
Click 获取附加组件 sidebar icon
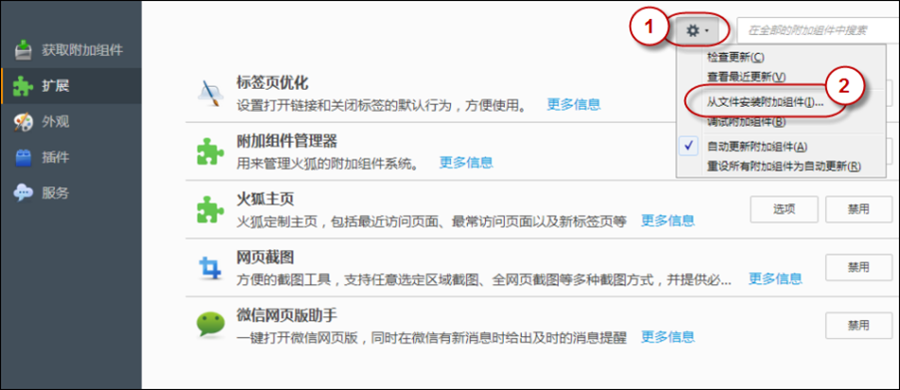(23, 50)
